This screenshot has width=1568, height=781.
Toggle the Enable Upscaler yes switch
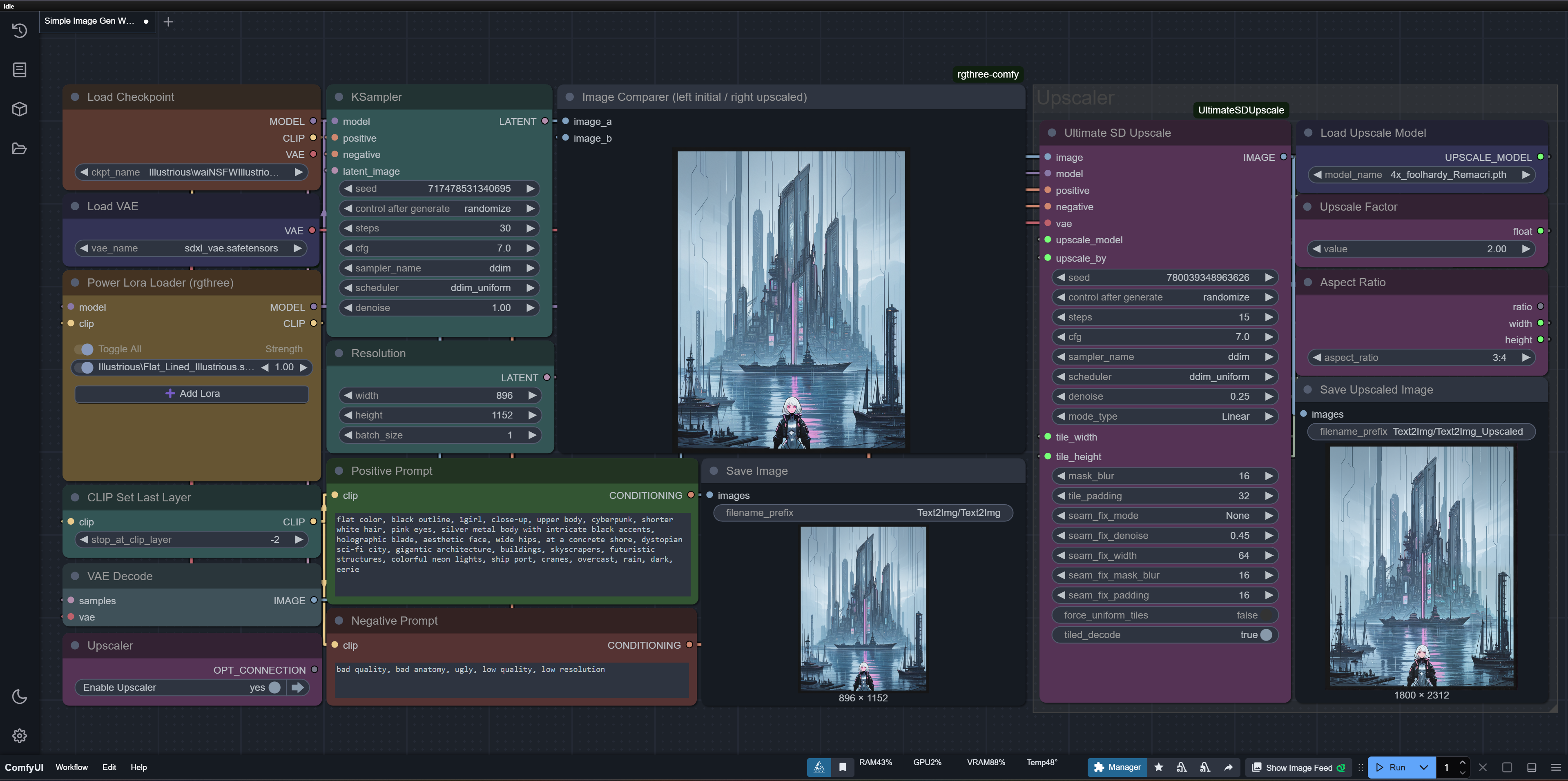[274, 688]
